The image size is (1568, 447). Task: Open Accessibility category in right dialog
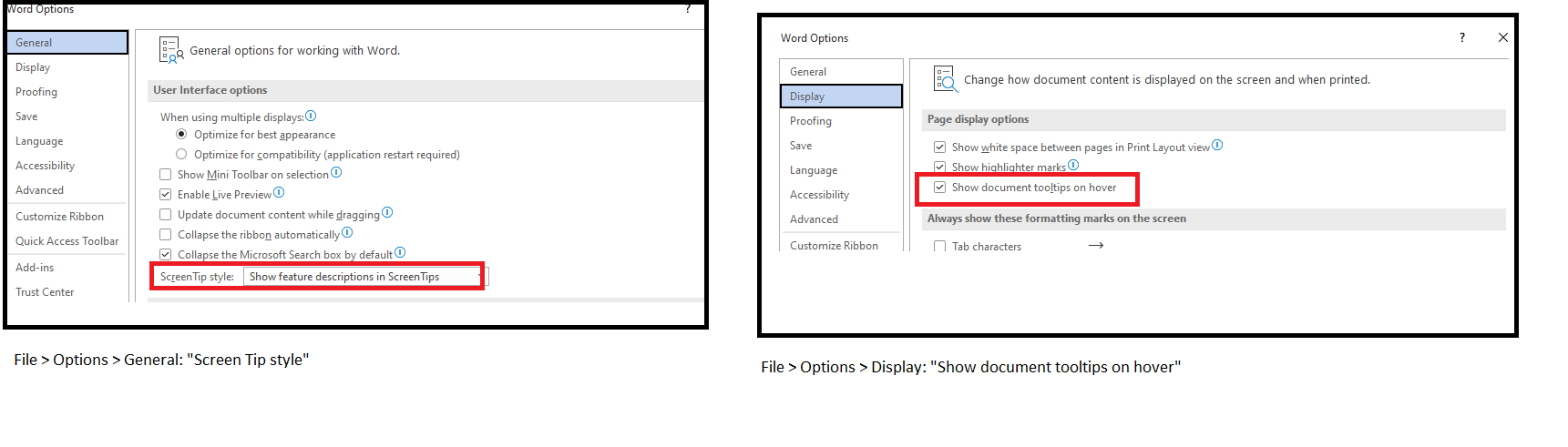tap(841, 194)
